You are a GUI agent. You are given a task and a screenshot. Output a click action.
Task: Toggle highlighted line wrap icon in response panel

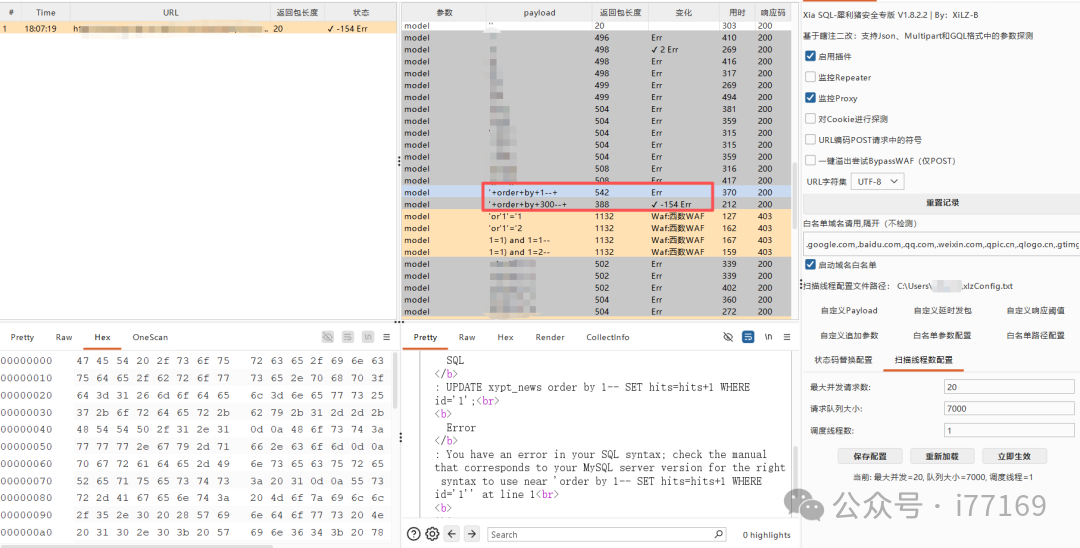click(x=748, y=337)
